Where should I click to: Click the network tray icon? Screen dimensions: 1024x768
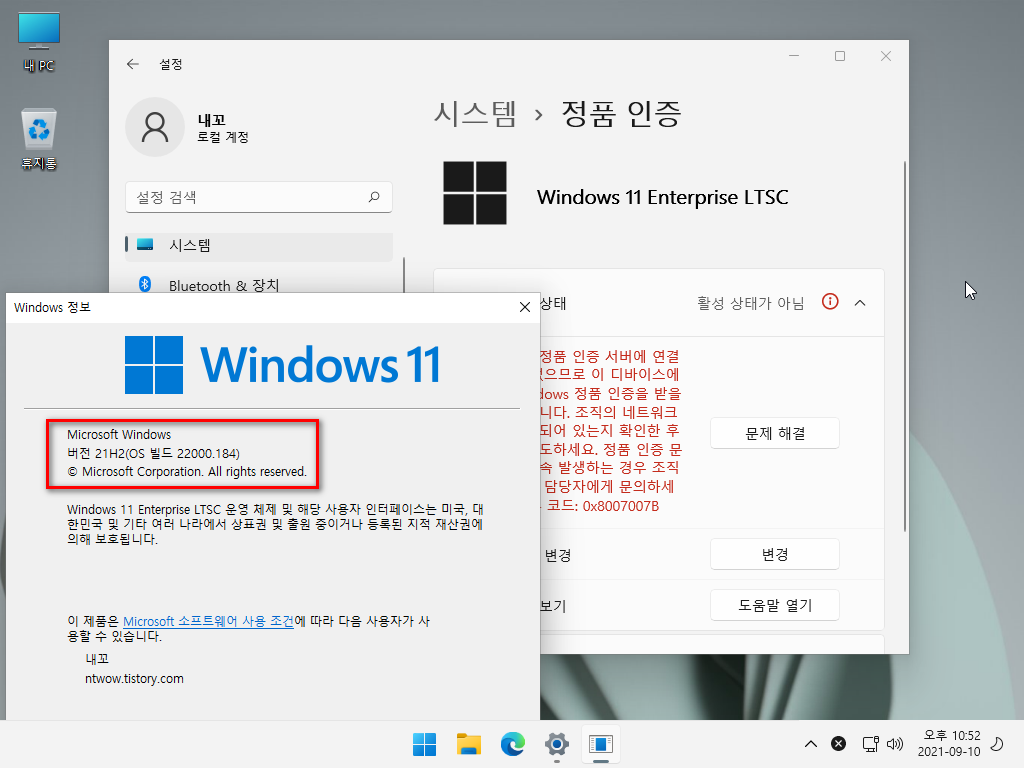[871, 744]
